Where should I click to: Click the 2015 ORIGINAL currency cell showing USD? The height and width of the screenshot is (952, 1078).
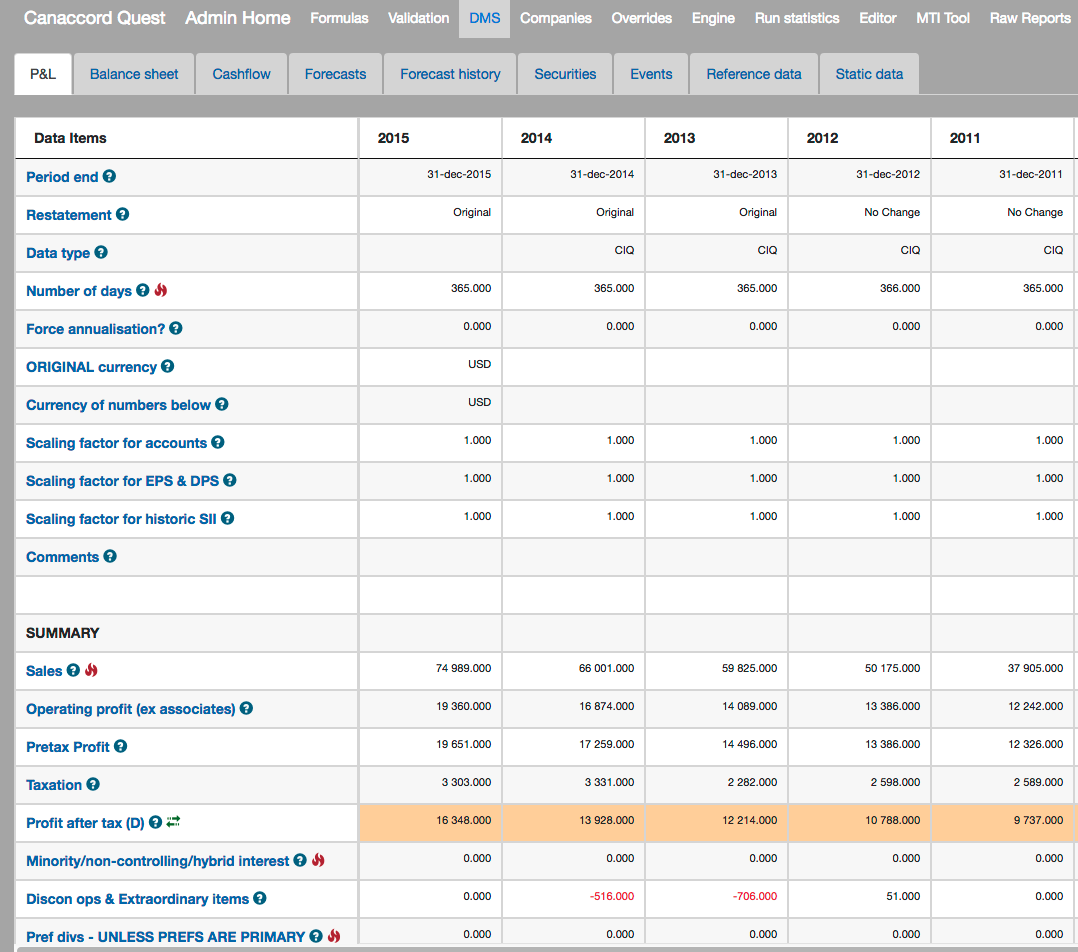pyautogui.click(x=430, y=366)
